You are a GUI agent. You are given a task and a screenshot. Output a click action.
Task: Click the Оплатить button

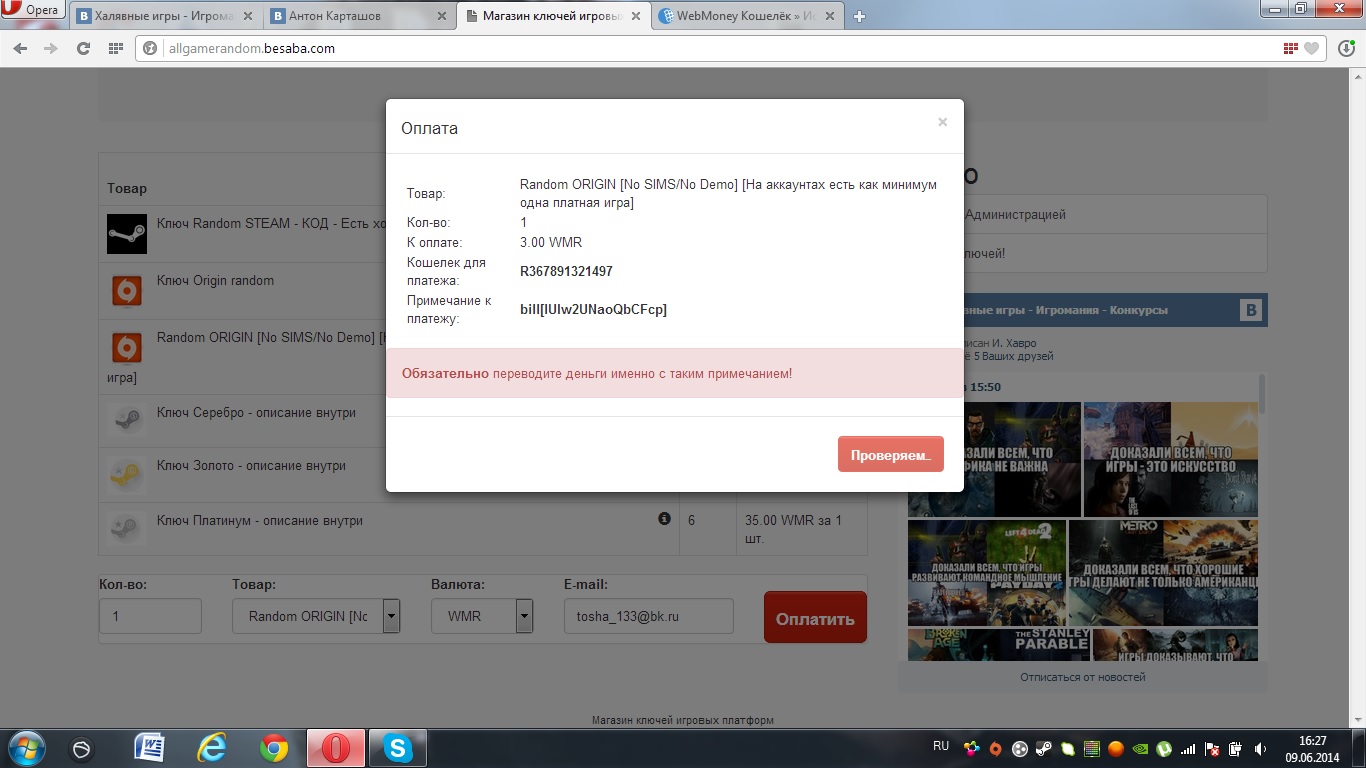[815, 618]
